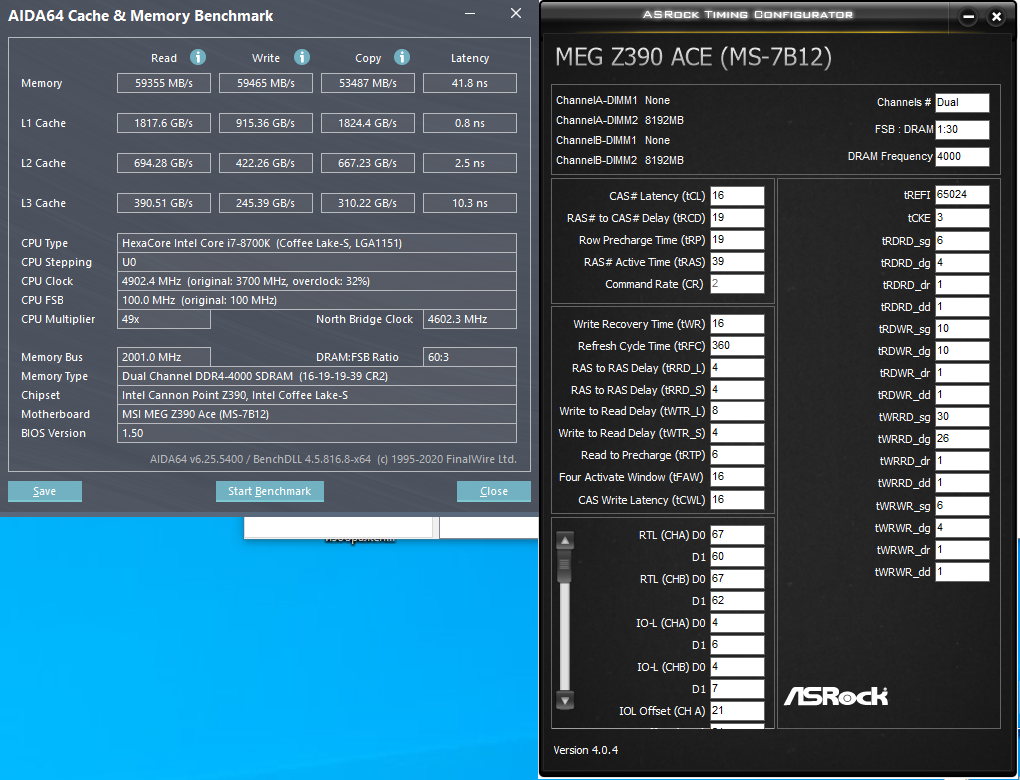
Task: Click the scroll up arrow in Timing Configurator
Action: coord(565,540)
